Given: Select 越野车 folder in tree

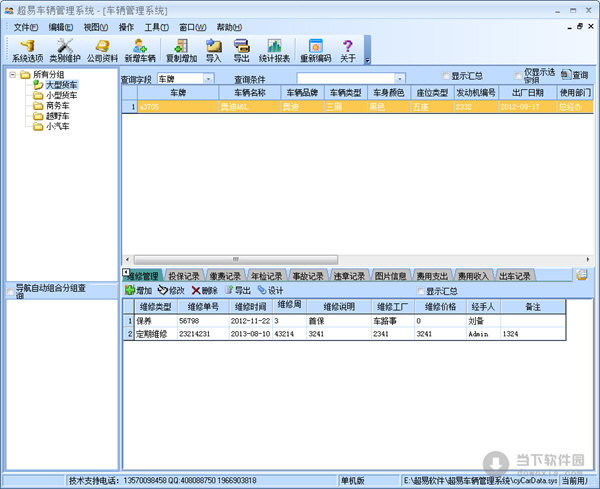Looking at the screenshot, I should point(58,116).
